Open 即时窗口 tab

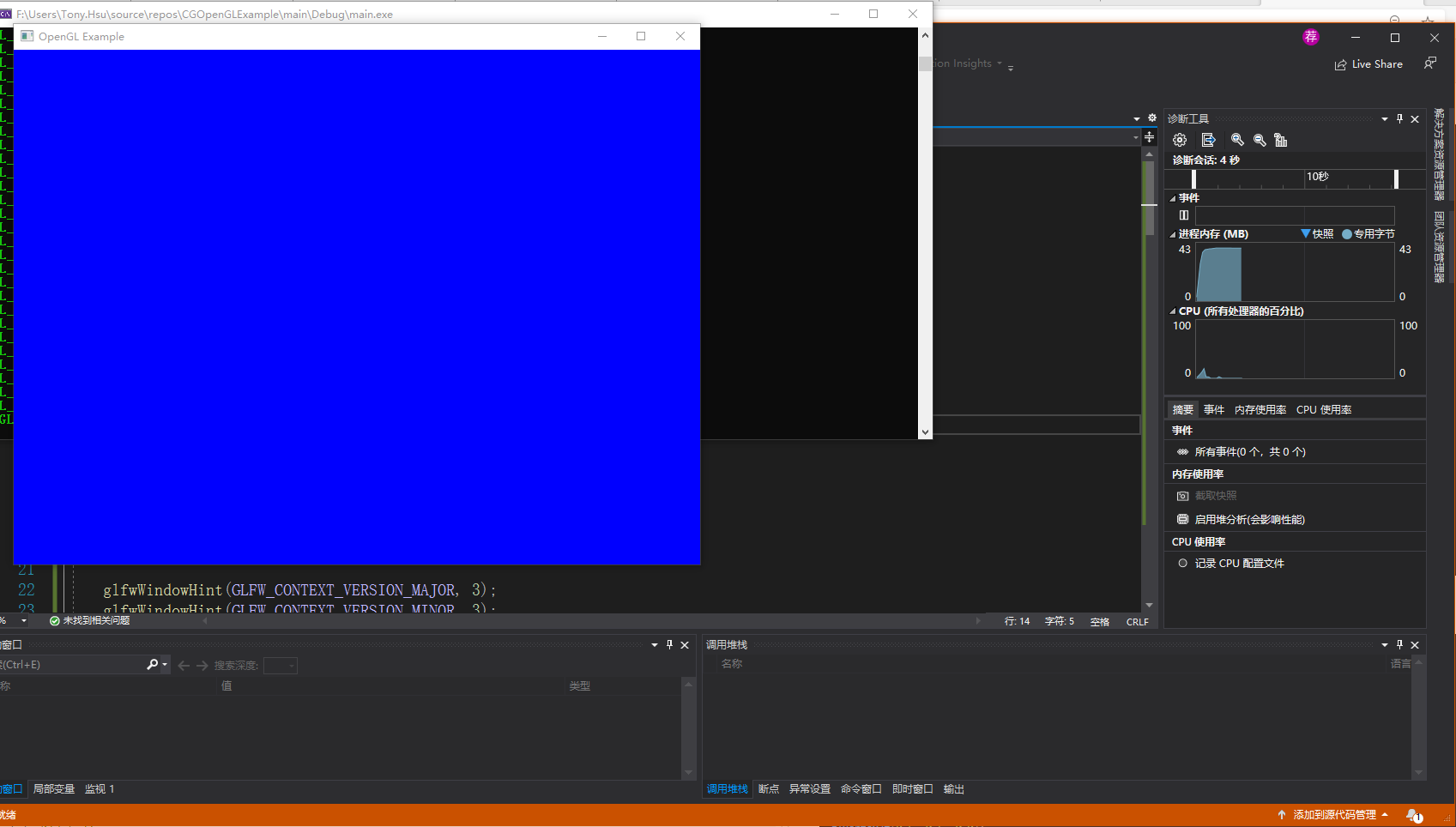pyautogui.click(x=913, y=788)
